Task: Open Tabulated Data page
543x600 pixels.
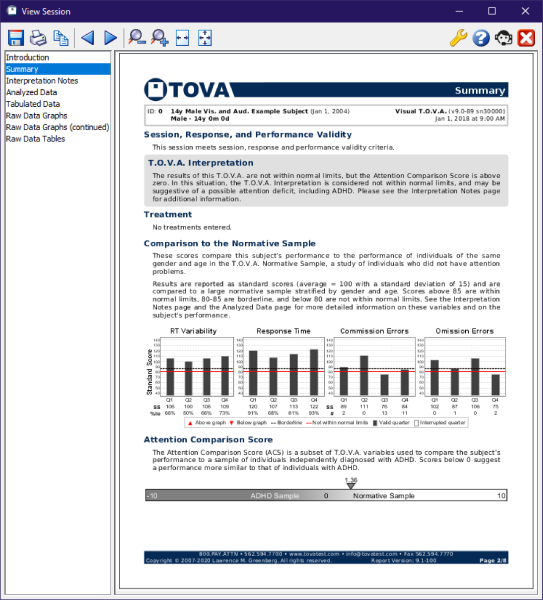Action: coord(58,104)
